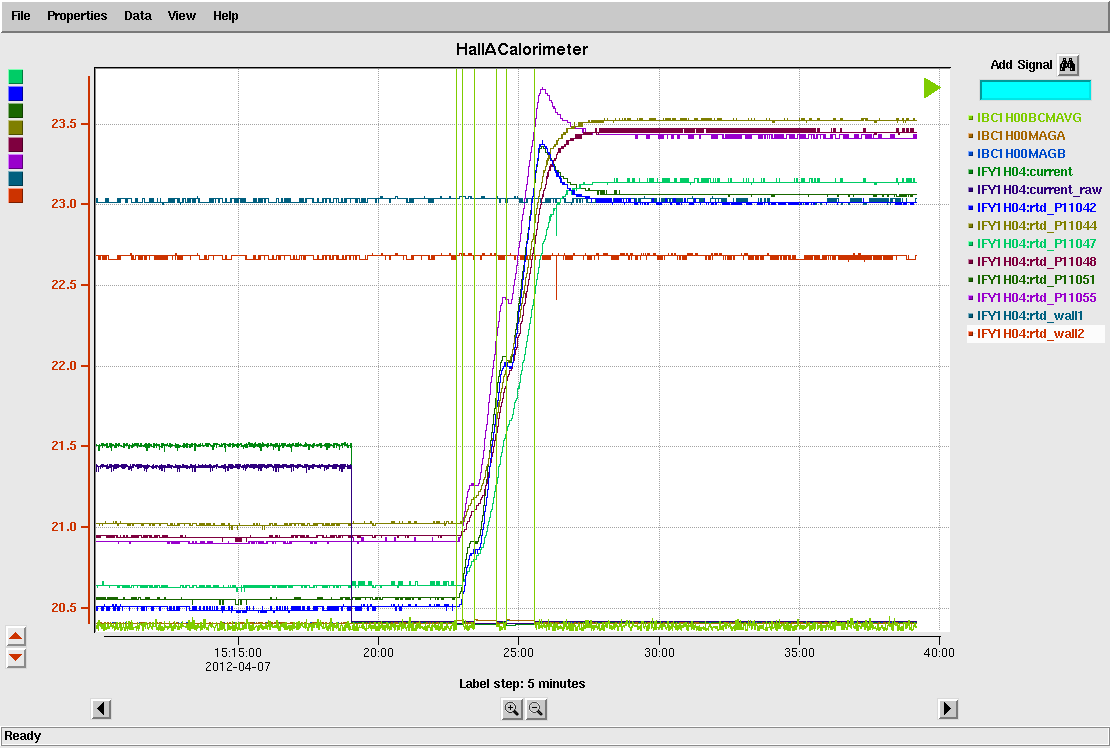Click the 20.5 y-axis label
Viewport: 1110px width, 748px height.
click(x=64, y=608)
